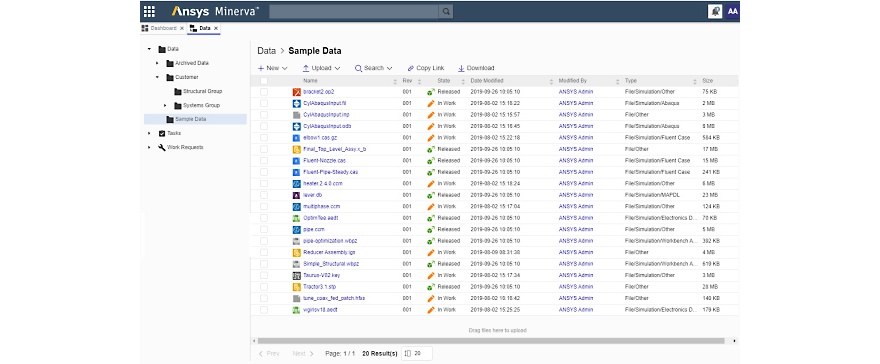This screenshot has width=880, height=364.
Task: Close the Dashboard tab
Action: [x=181, y=28]
